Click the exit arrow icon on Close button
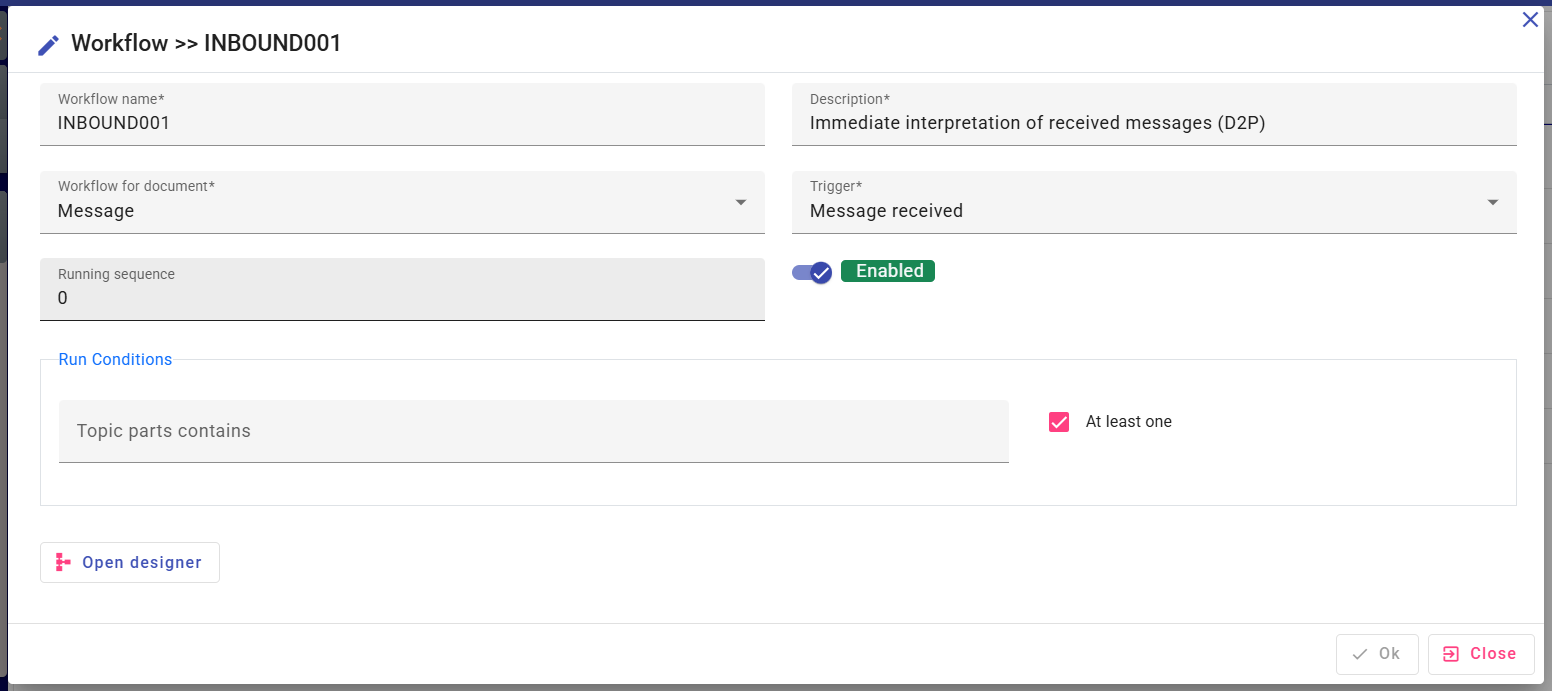The width and height of the screenshot is (1552, 691). 1451,654
